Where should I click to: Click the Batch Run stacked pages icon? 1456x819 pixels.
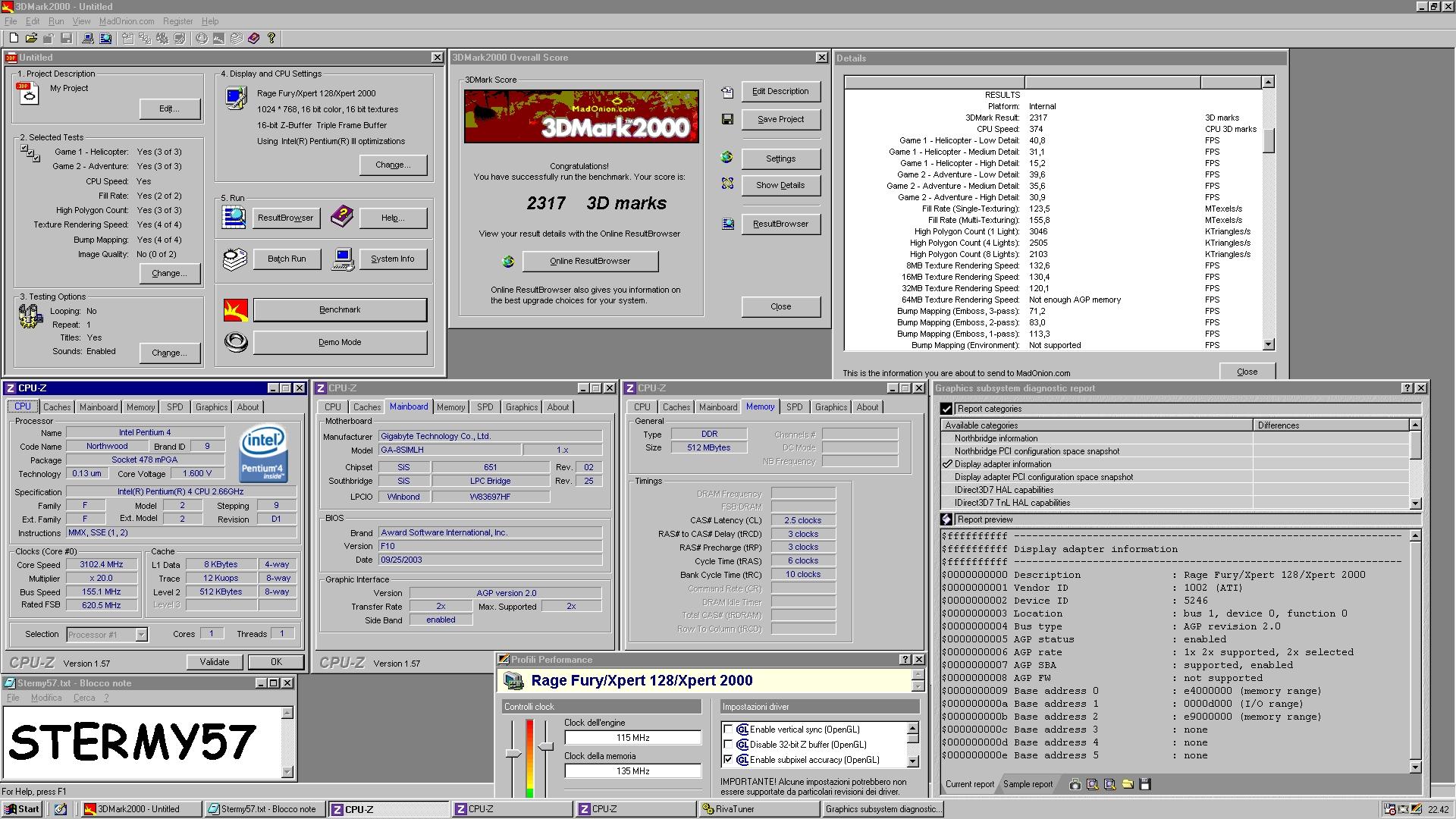235,259
